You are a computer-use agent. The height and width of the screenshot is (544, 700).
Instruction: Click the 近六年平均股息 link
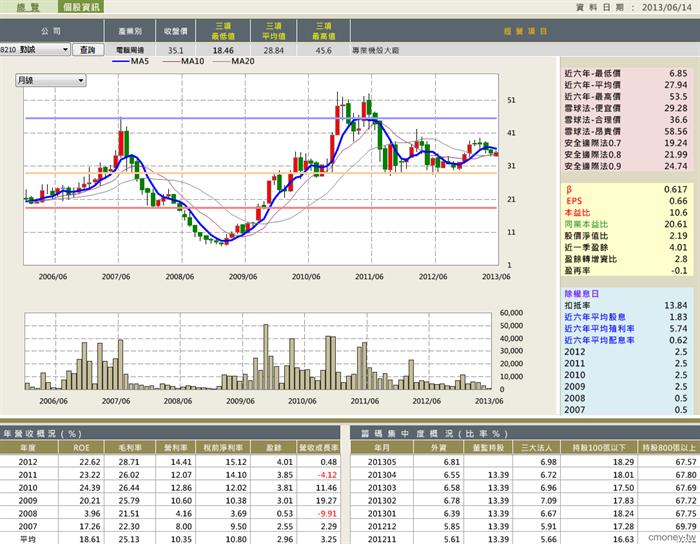tap(595, 317)
